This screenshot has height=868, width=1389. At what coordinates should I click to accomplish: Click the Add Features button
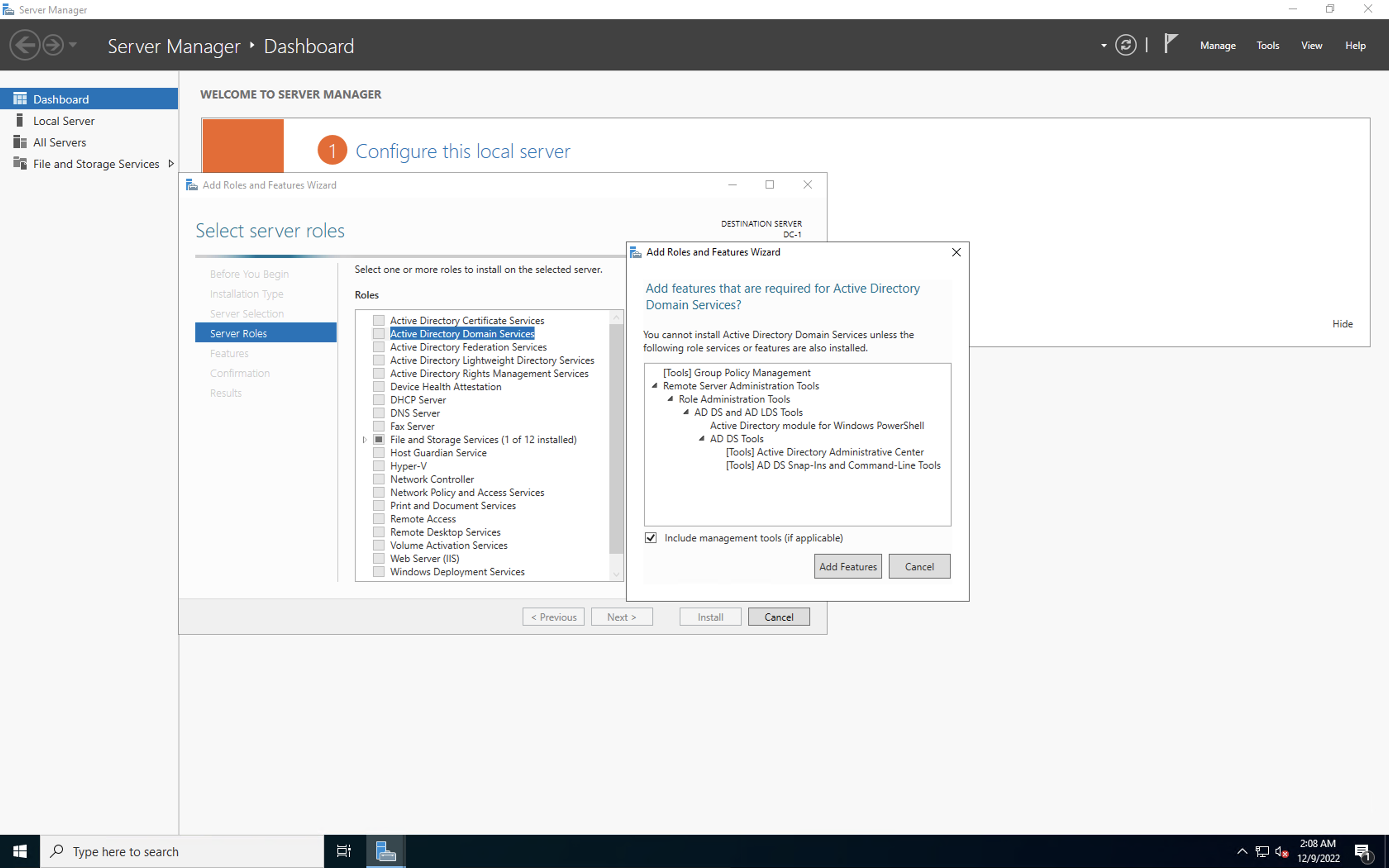[848, 567]
